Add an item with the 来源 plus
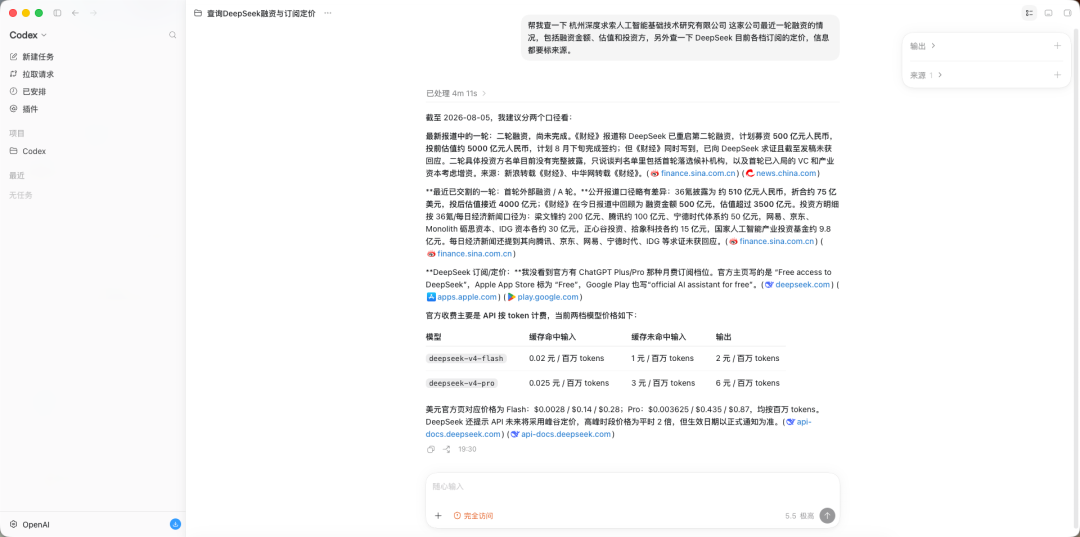The image size is (1080, 537). pos(1057,75)
